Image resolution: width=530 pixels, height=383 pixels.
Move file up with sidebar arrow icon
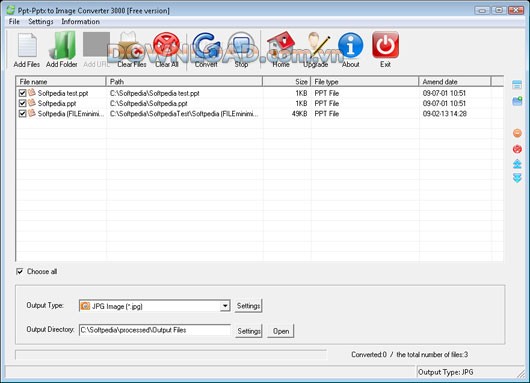[x=517, y=164]
